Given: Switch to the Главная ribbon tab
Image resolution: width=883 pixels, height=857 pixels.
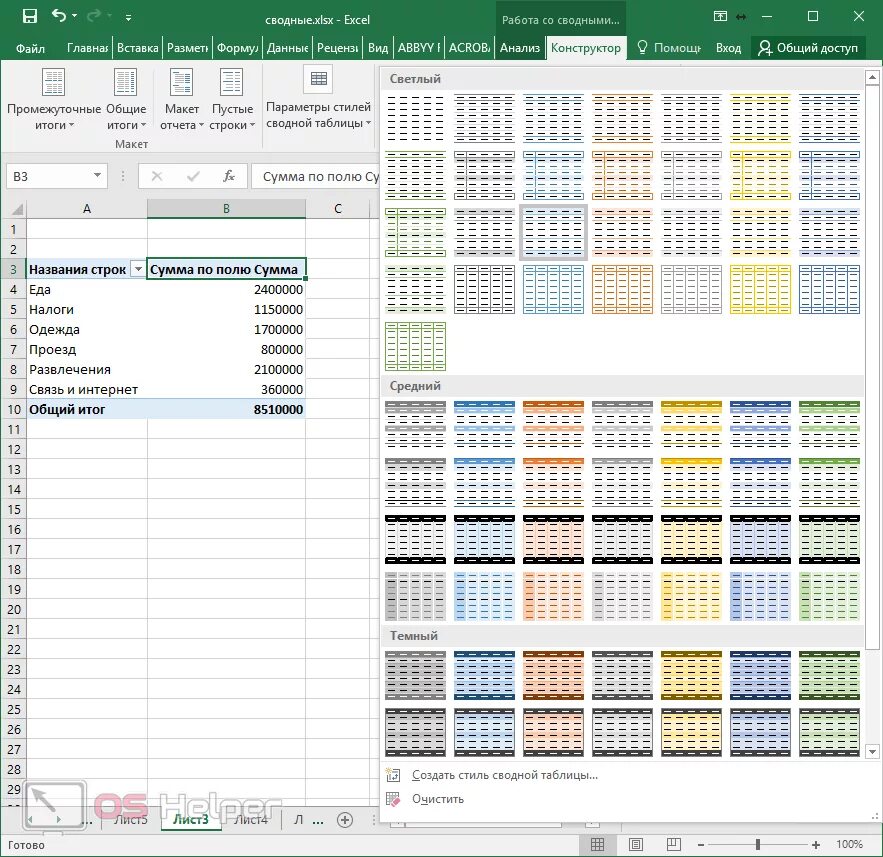Looking at the screenshot, I should tap(87, 48).
